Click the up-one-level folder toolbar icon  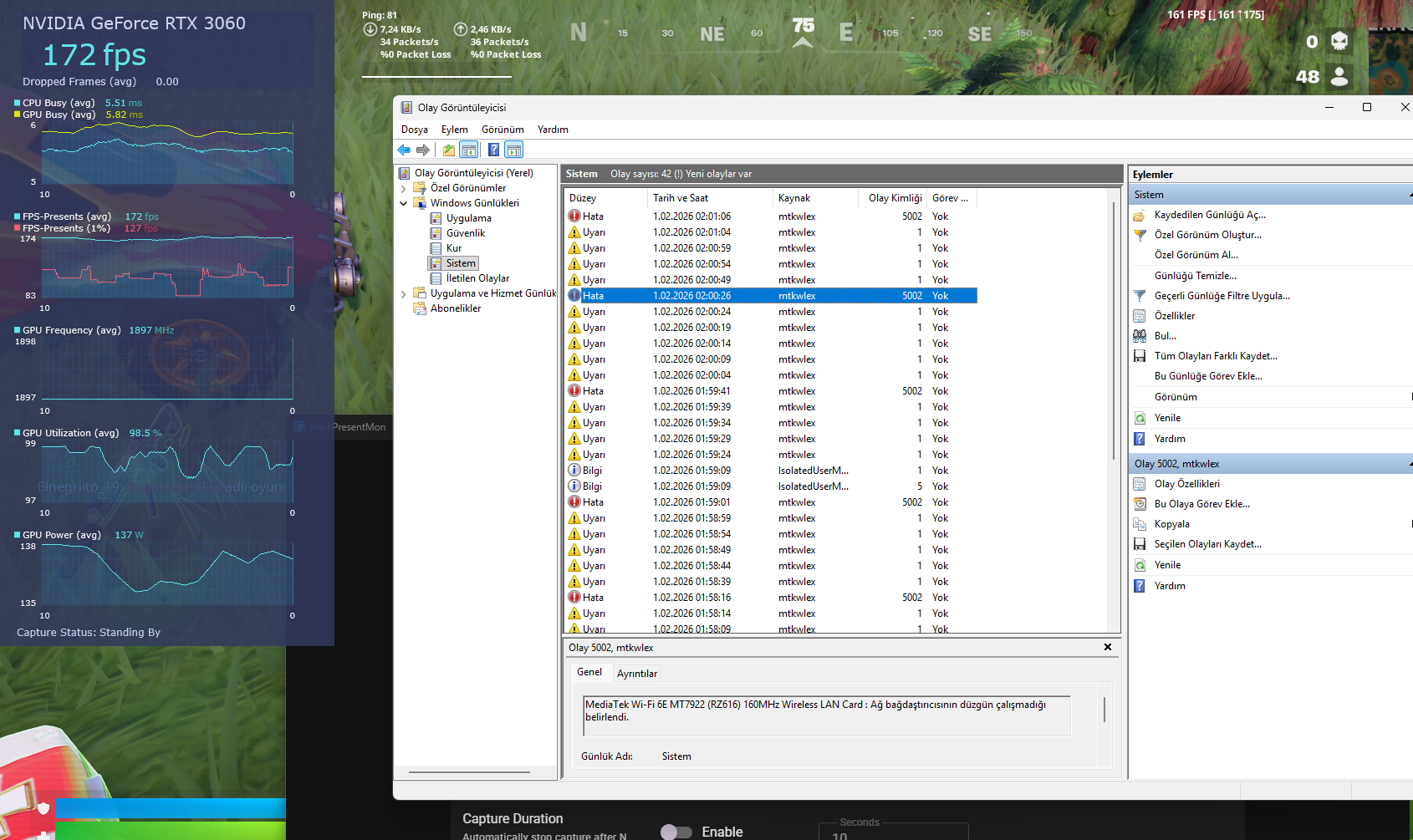(449, 150)
